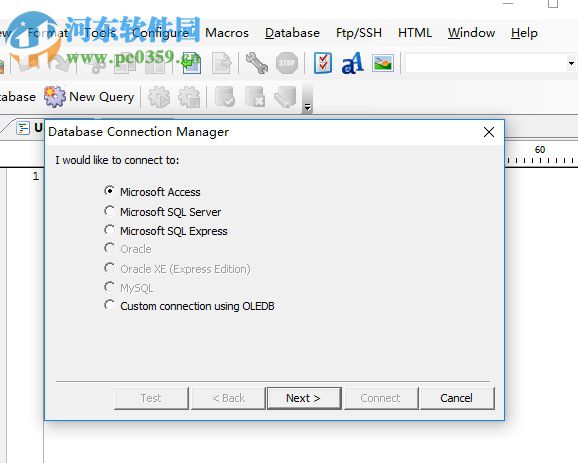The width and height of the screenshot is (578, 463).
Task: Open the Ftp/SSH menu
Action: (359, 33)
